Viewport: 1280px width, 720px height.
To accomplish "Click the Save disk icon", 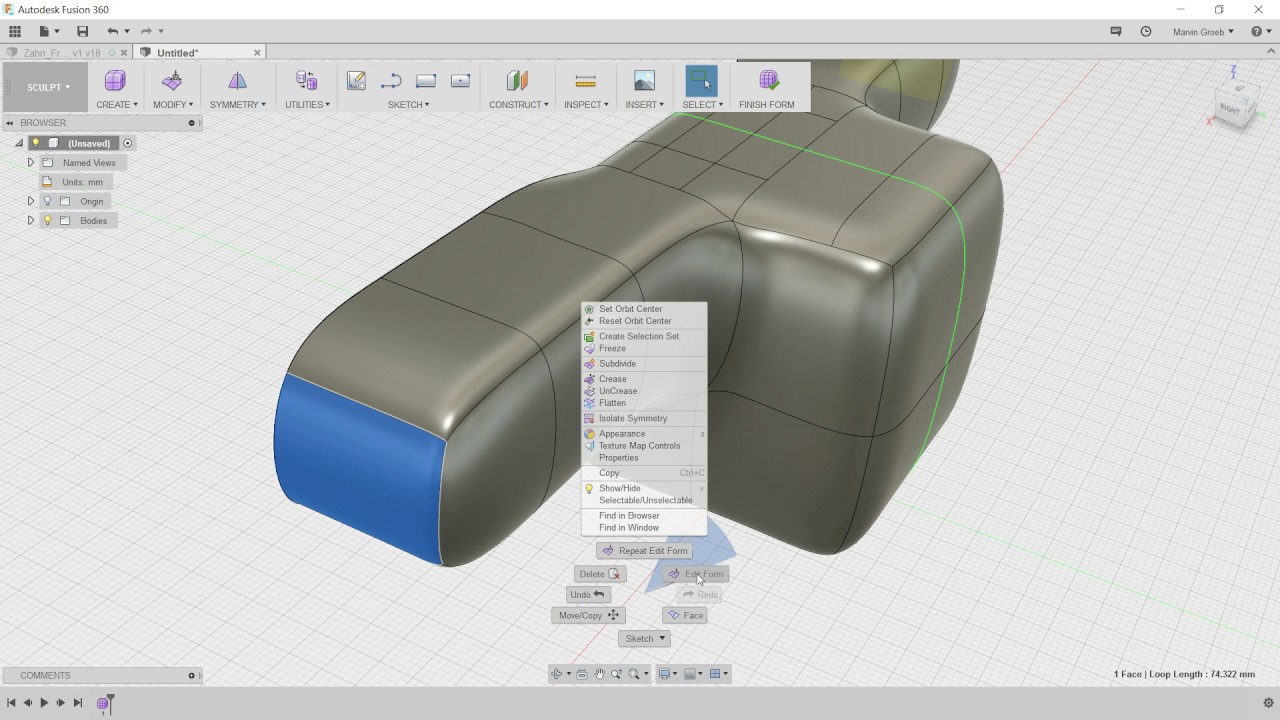I will 82,32.
